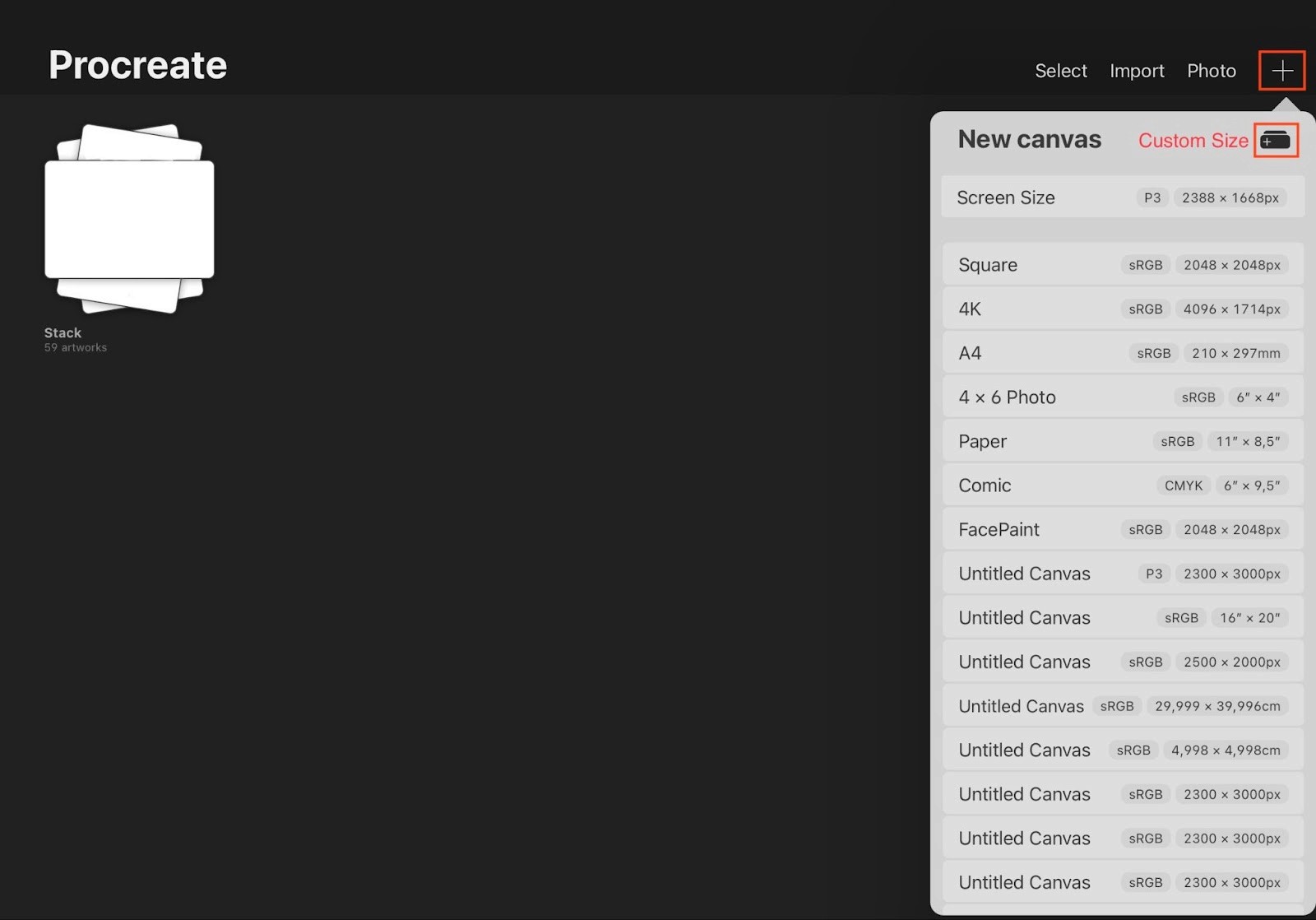Viewport: 1316px width, 920px height.
Task: Open the Stack thumbnail with 59 artworks
Action: click(129, 219)
